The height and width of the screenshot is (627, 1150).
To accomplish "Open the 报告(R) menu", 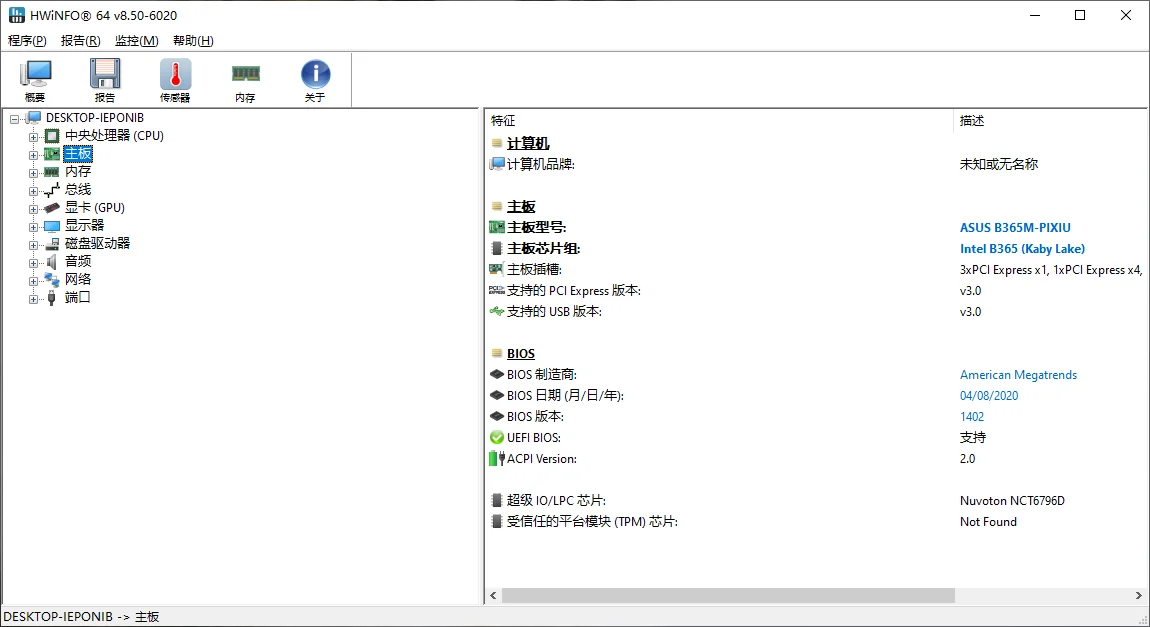I will (81, 40).
